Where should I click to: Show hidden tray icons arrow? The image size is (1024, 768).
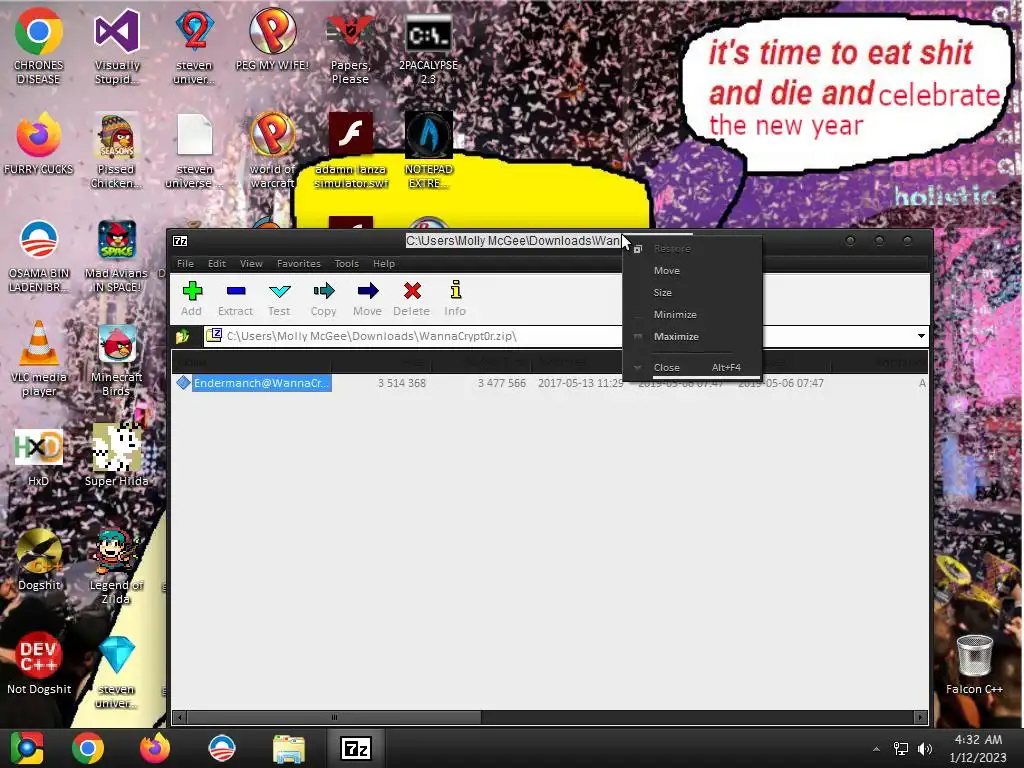876,750
